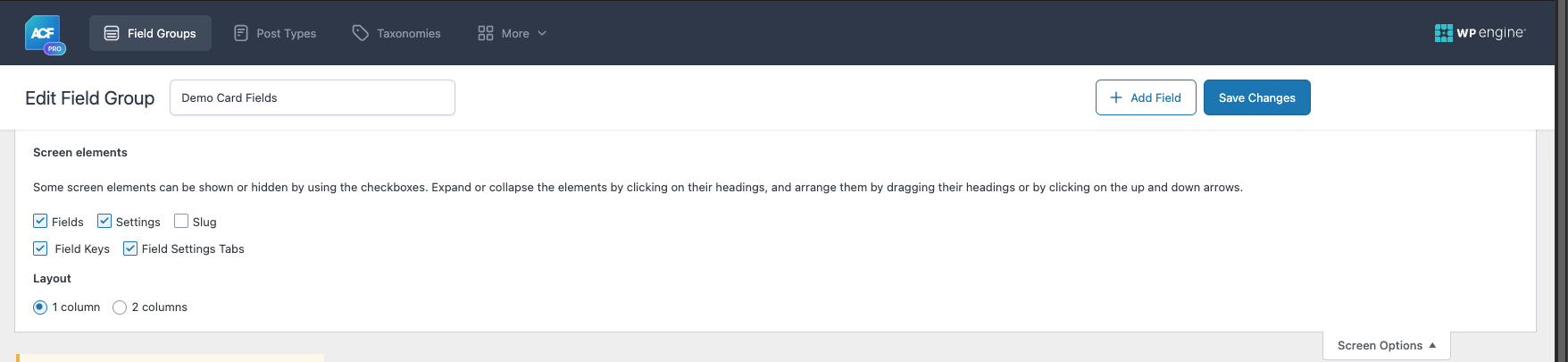Click the plus icon on Add Field
This screenshot has height=362, width=1568.
pyautogui.click(x=1116, y=97)
